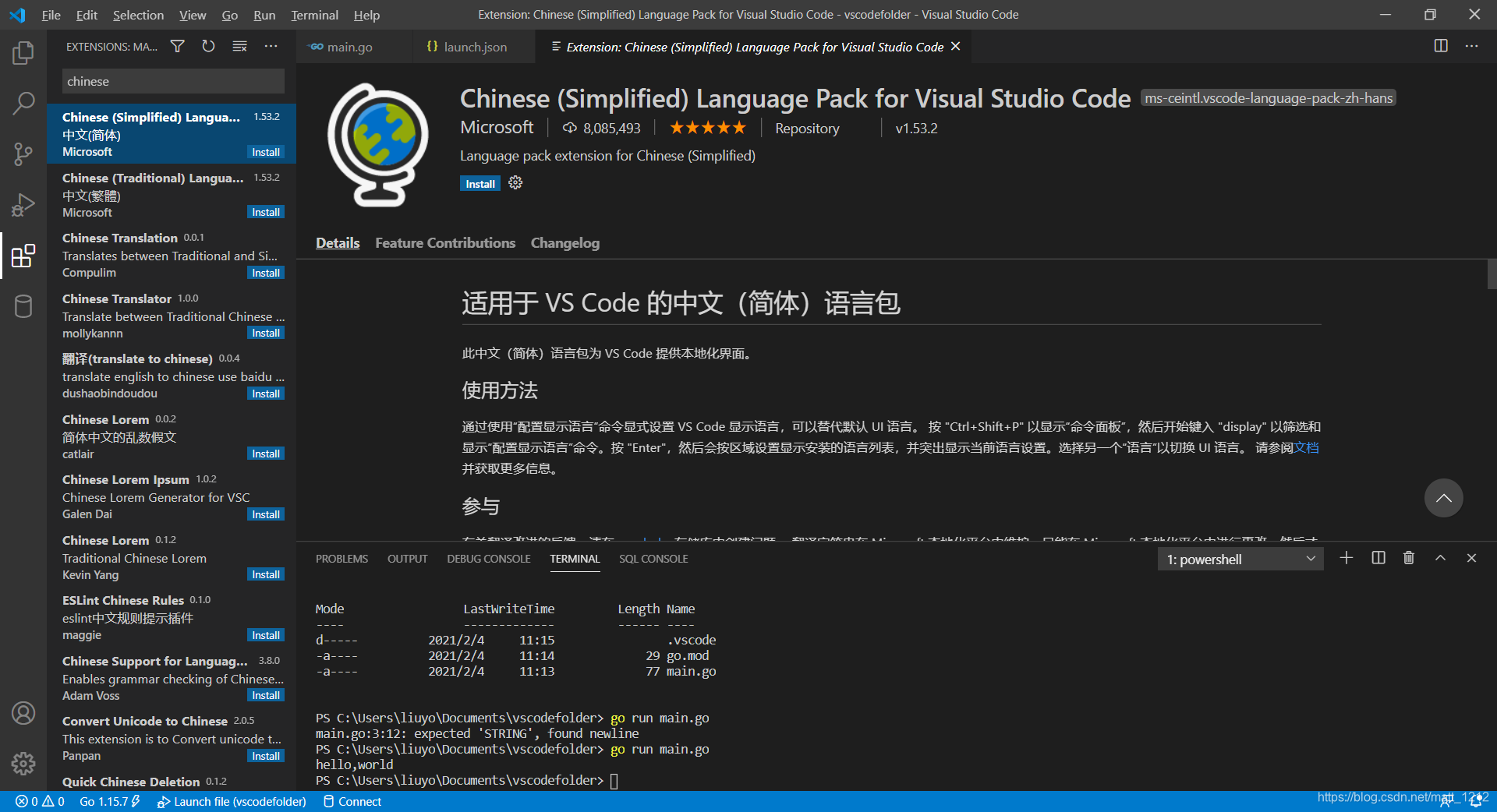Install the Chinese Translation extension by Compulim
The height and width of the screenshot is (812, 1497).
click(x=266, y=273)
